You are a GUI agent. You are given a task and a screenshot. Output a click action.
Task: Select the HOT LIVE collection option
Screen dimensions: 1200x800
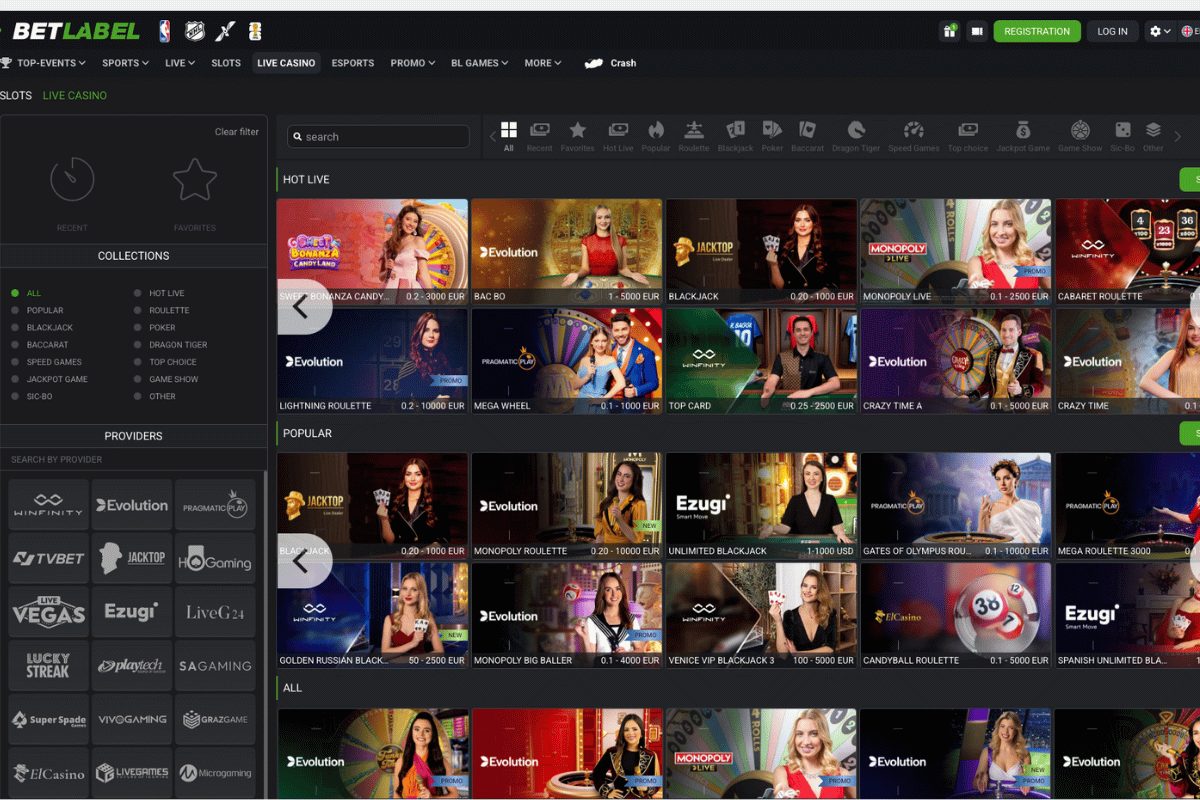(x=159, y=293)
